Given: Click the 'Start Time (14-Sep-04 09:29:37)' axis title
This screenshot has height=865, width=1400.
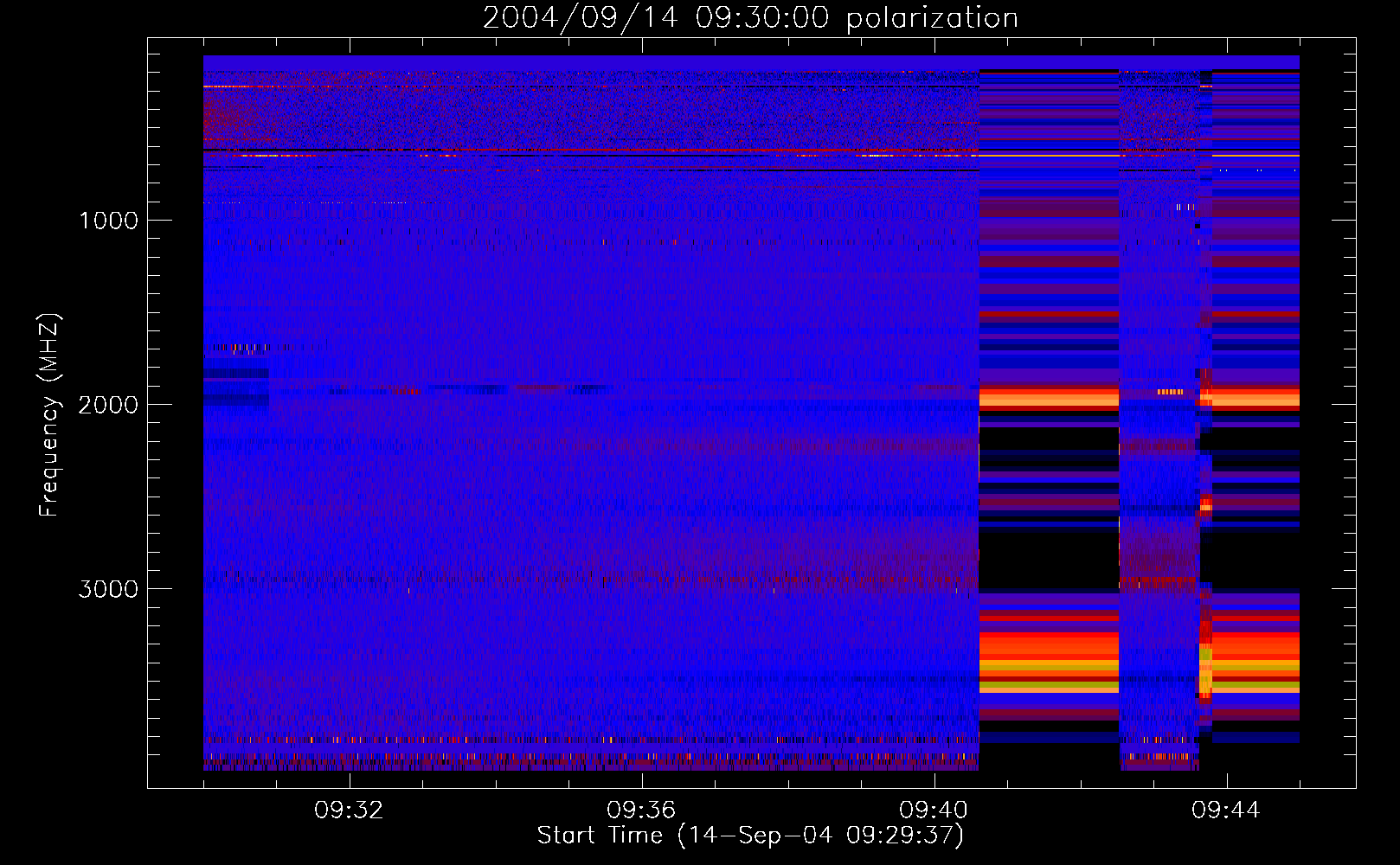Looking at the screenshot, I should pos(750,836).
